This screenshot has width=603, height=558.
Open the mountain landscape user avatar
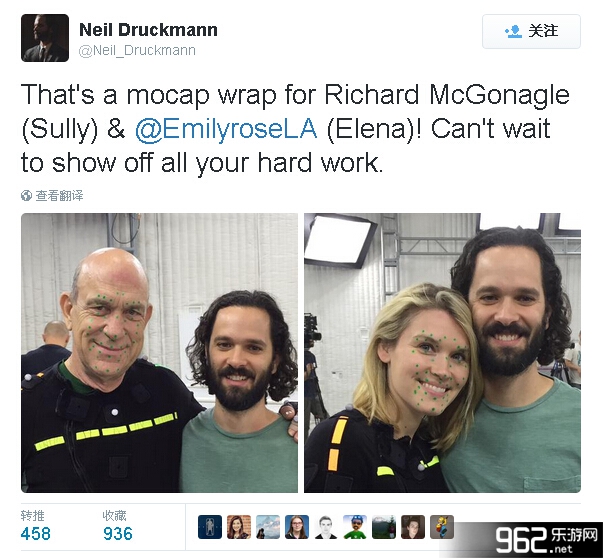click(268, 527)
